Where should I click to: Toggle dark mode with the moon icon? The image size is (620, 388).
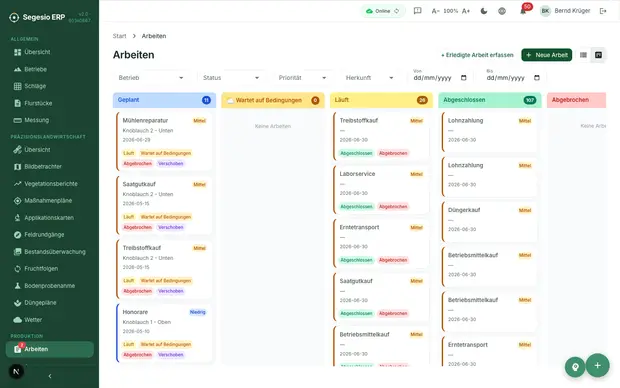click(484, 11)
